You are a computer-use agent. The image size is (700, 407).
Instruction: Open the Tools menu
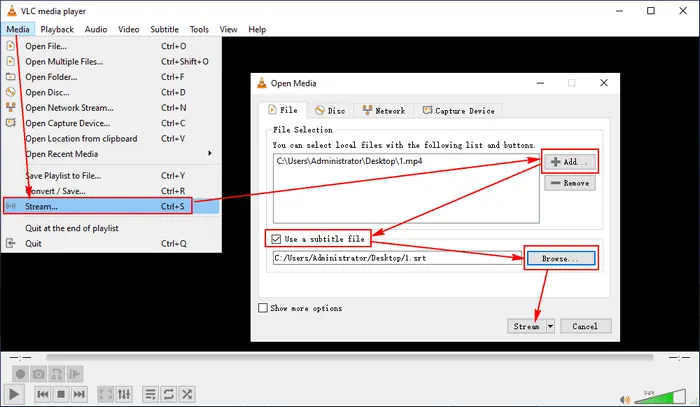coord(199,29)
